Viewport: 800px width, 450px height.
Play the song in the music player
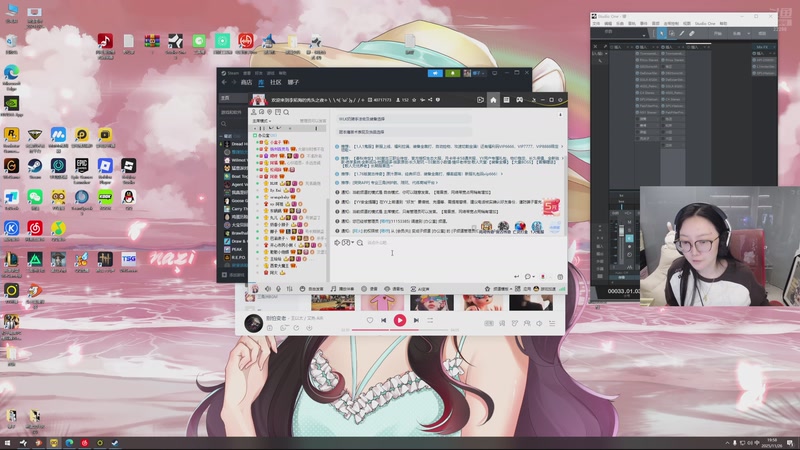[399, 320]
